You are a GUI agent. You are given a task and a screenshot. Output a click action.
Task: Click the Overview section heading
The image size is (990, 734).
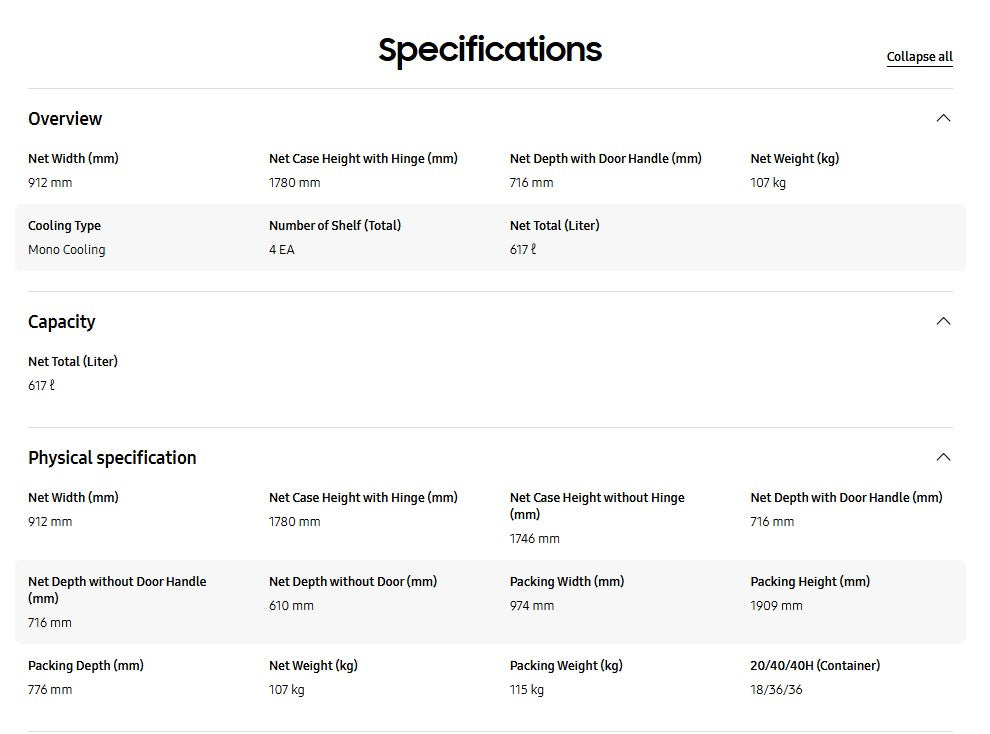65,119
